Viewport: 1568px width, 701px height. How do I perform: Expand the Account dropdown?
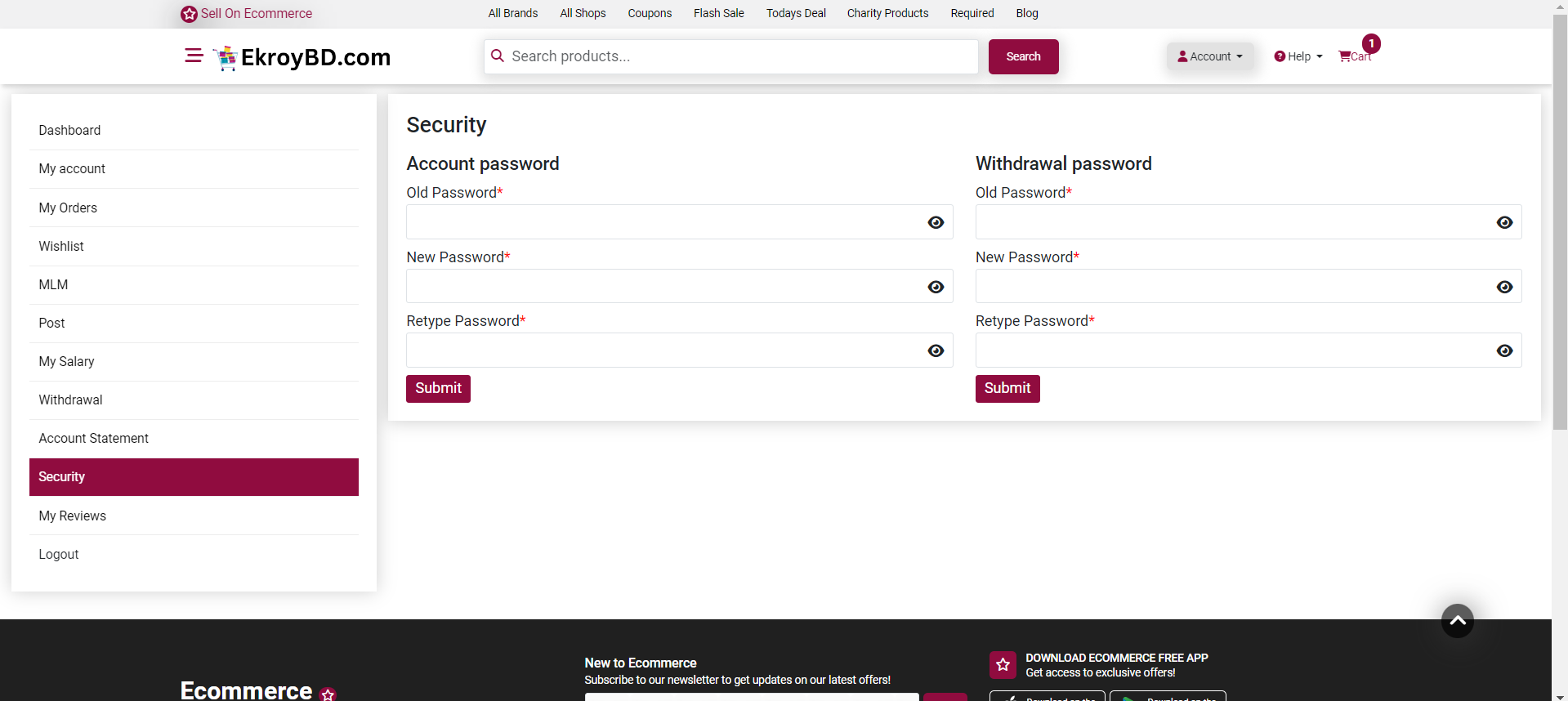(x=1209, y=56)
